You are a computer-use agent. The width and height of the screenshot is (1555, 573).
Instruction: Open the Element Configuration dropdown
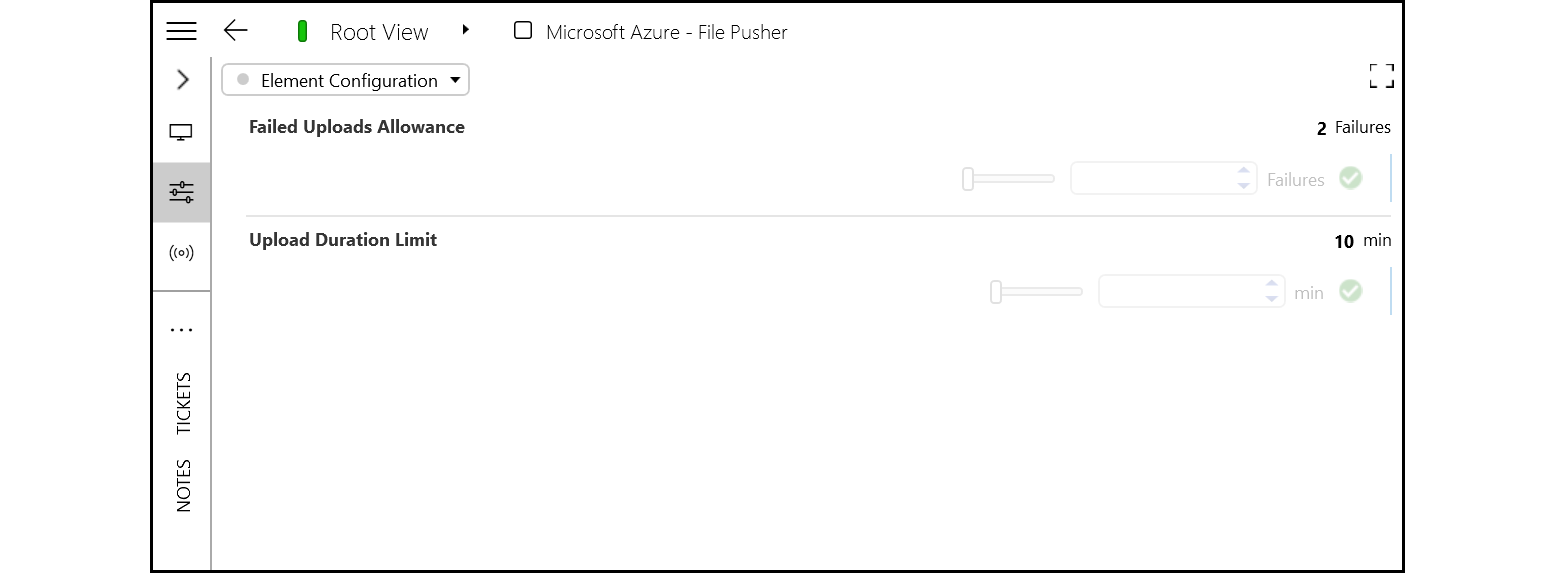click(x=346, y=81)
